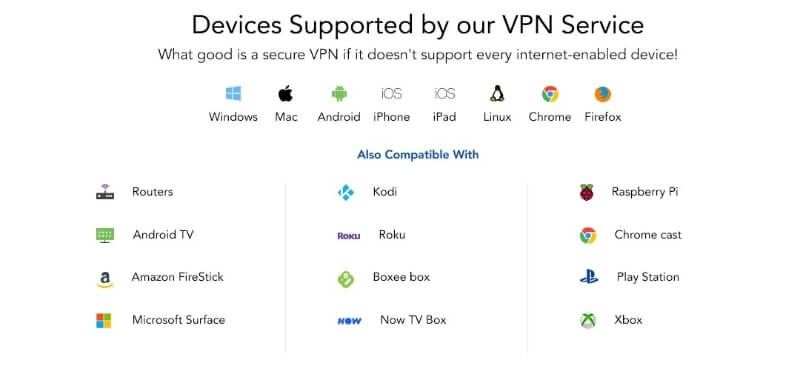Click the Amazon FireStick logo icon

(x=105, y=279)
